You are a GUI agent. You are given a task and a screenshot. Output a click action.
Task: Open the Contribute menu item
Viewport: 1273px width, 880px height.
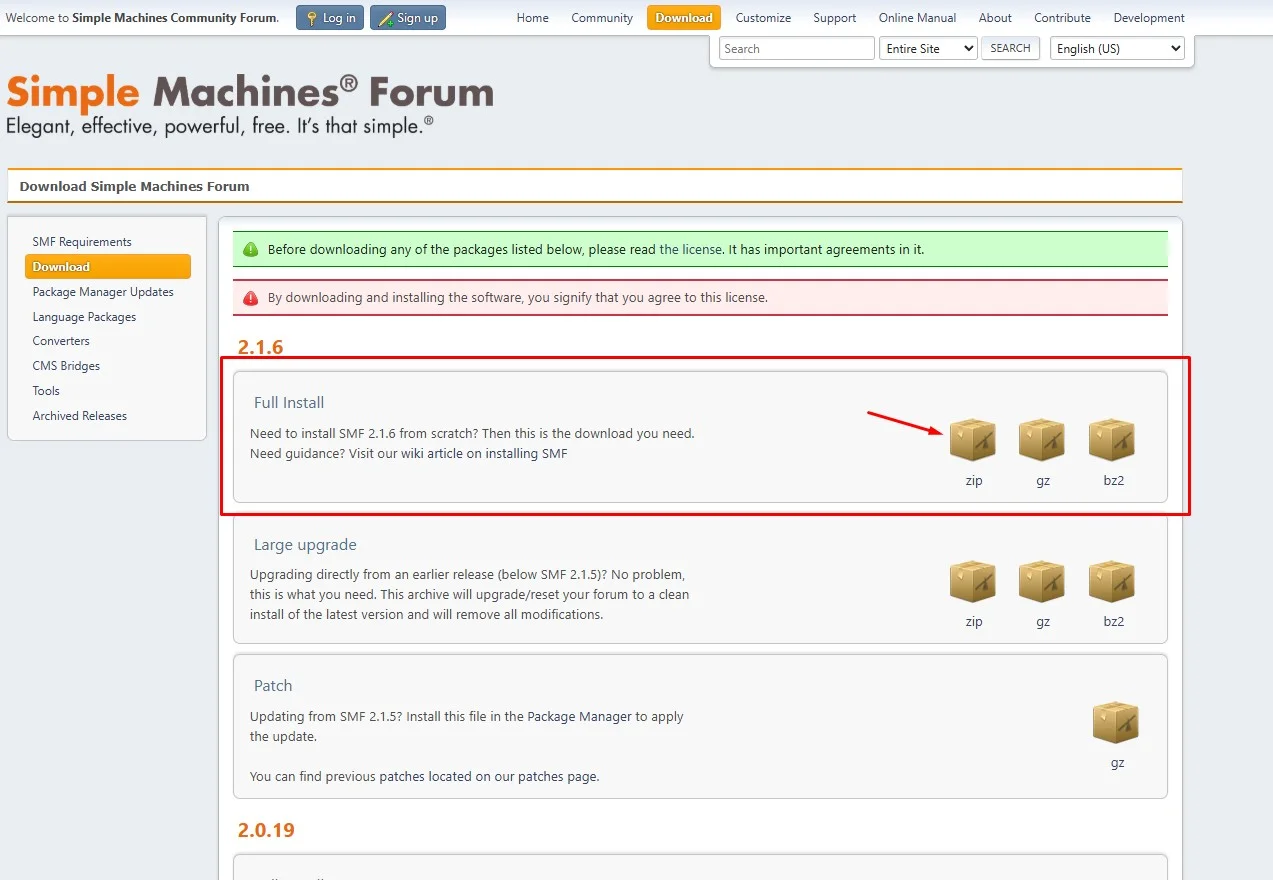[1062, 18]
